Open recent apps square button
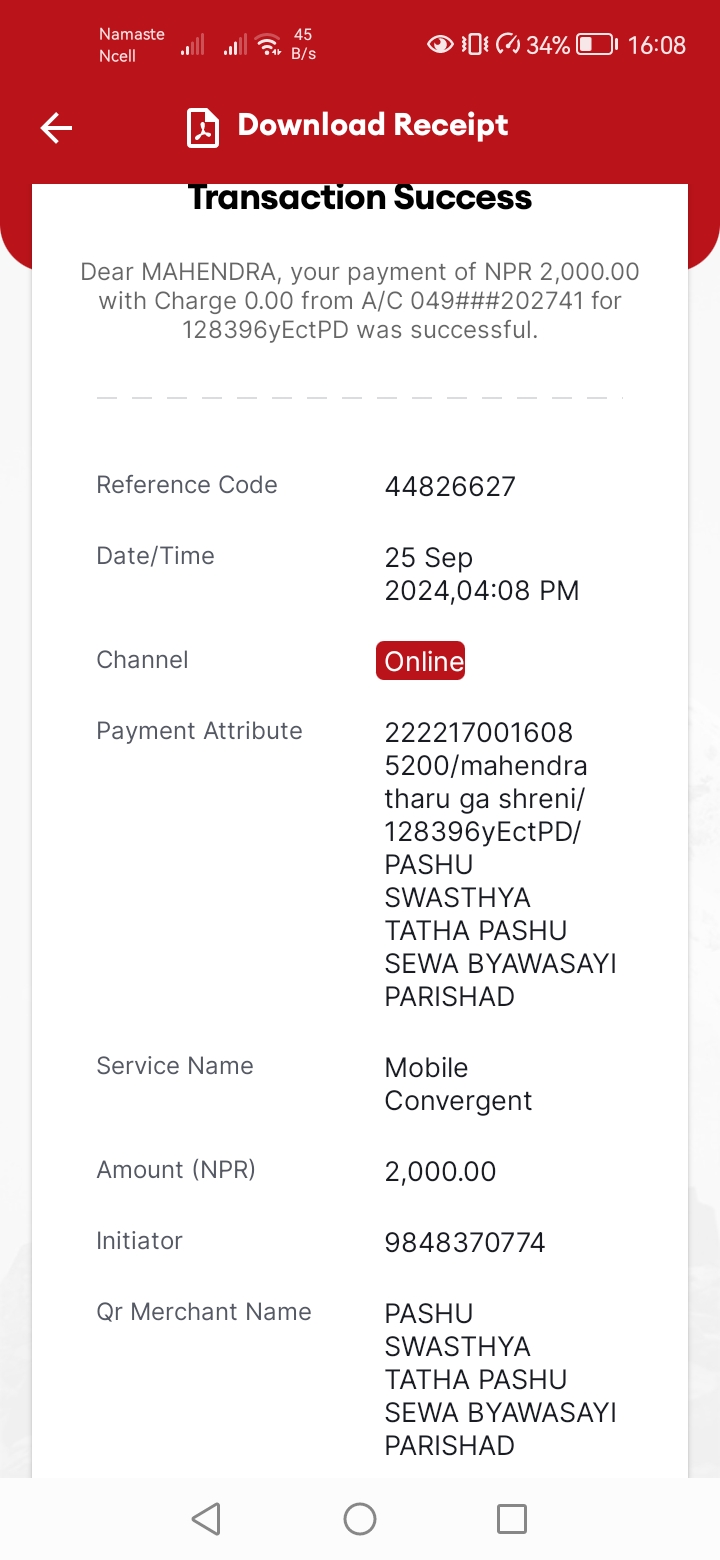The image size is (720, 1560). click(x=512, y=1519)
